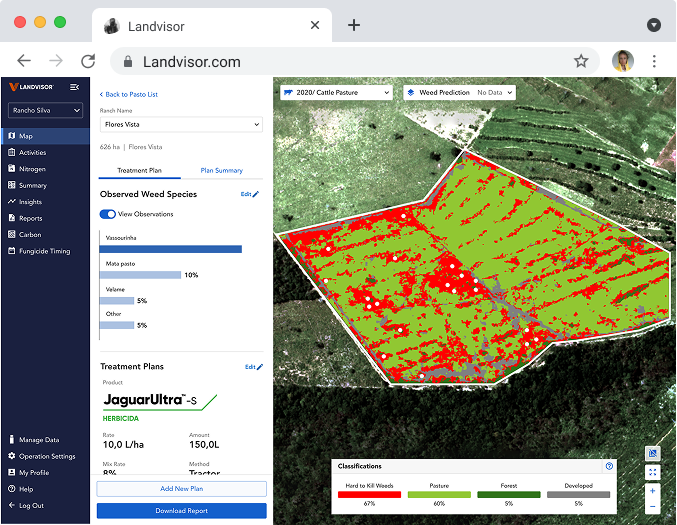Reload the Landvisor page
Image resolution: width=677 pixels, height=525 pixels.
88,61
